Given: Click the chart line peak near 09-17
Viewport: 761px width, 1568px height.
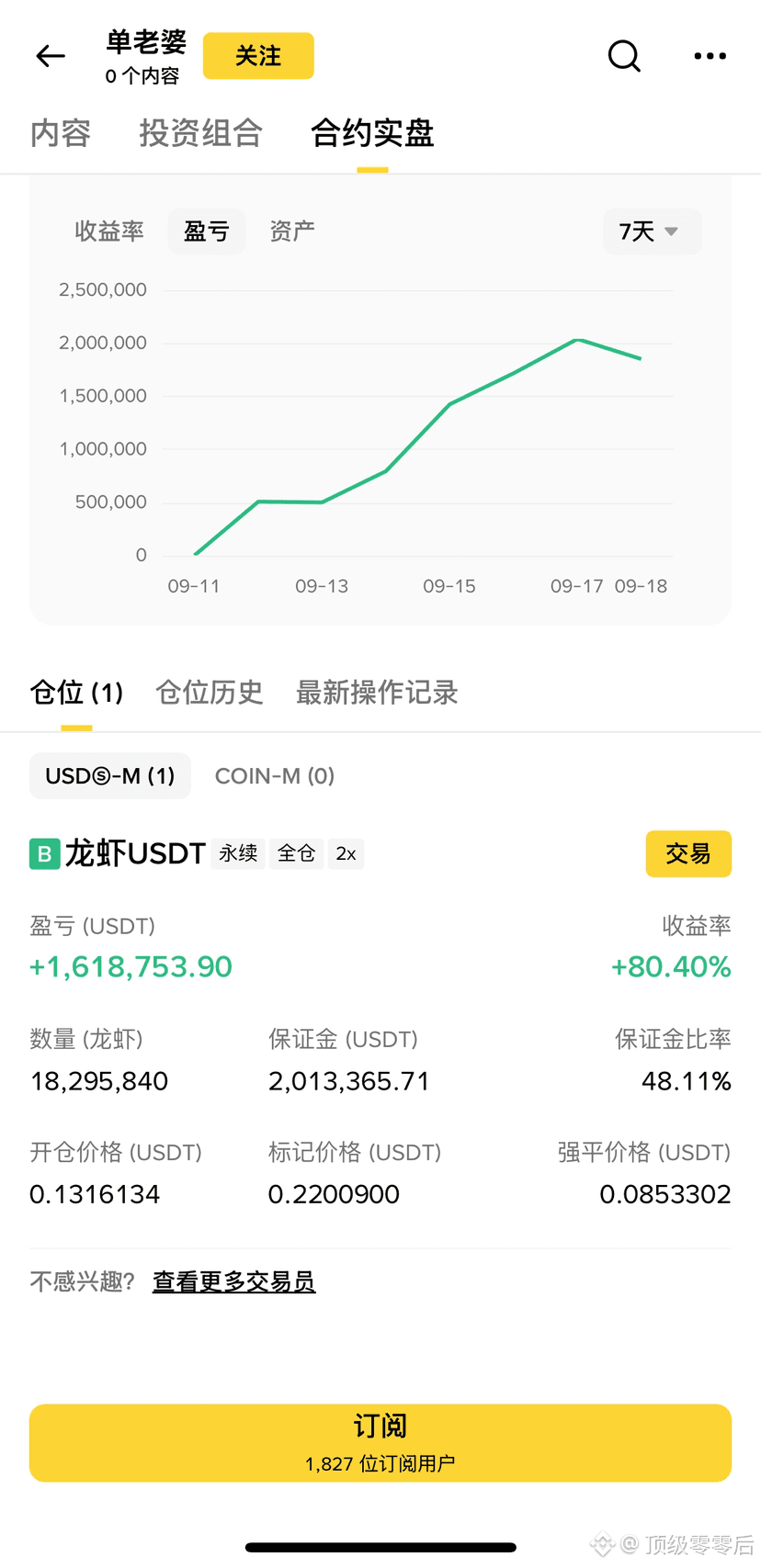Looking at the screenshot, I should tap(577, 340).
